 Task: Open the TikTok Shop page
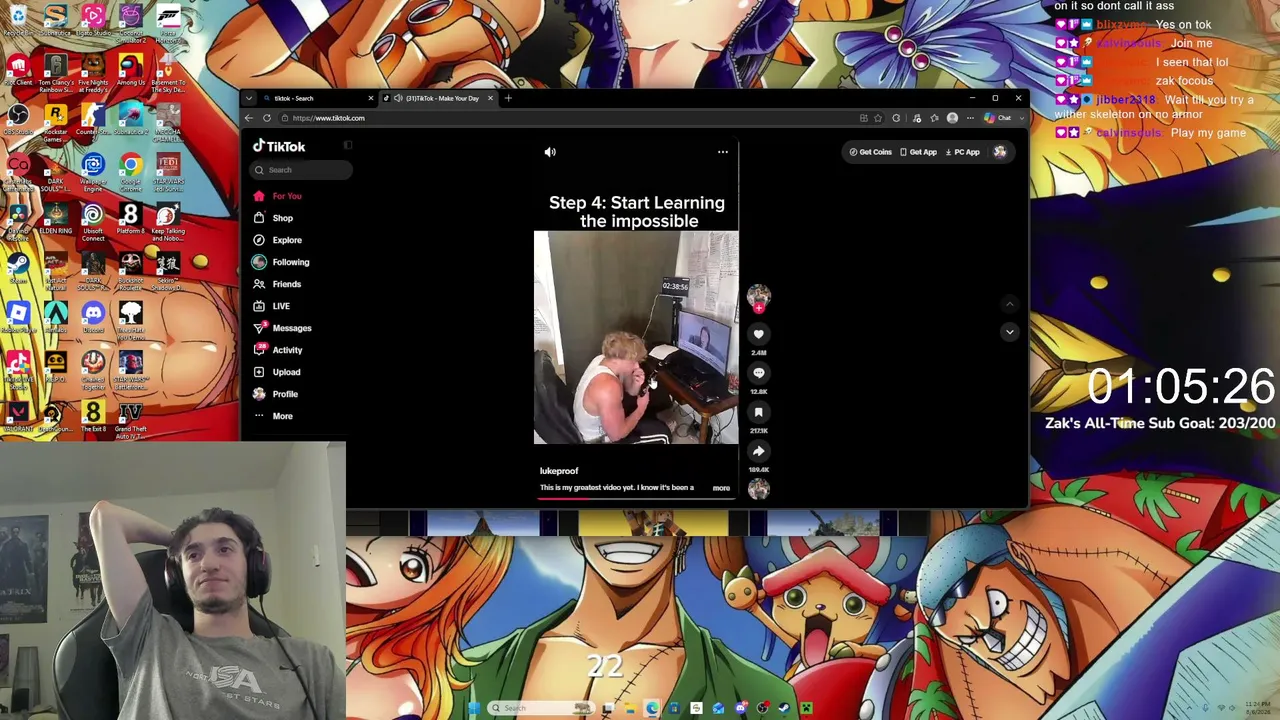(x=274, y=218)
